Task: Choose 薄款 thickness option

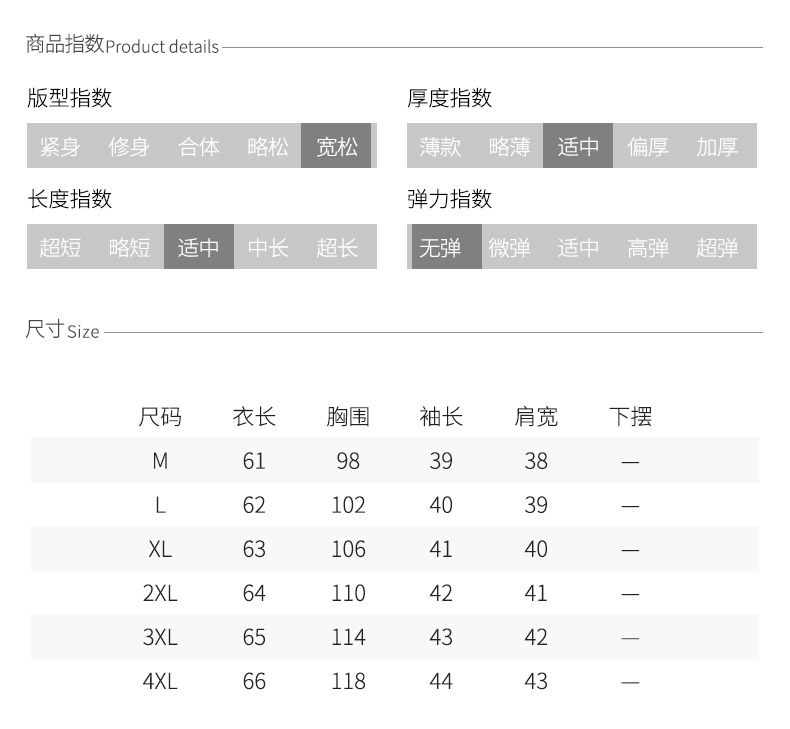Action: [x=440, y=146]
